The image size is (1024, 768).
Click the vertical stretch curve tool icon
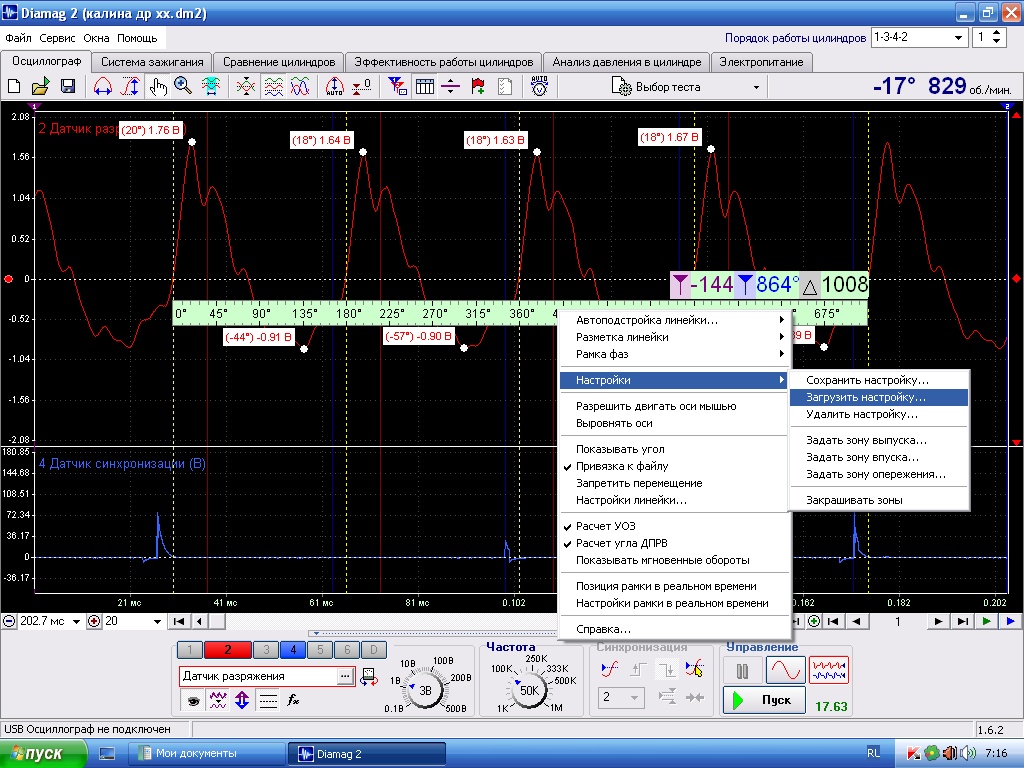[130, 86]
